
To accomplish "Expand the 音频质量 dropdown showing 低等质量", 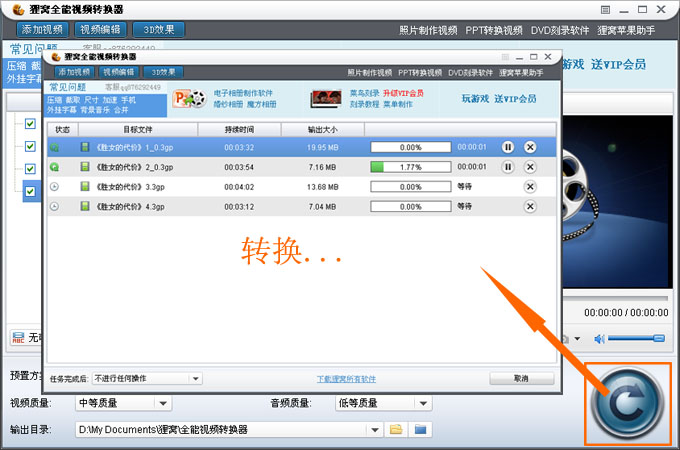I will [423, 403].
